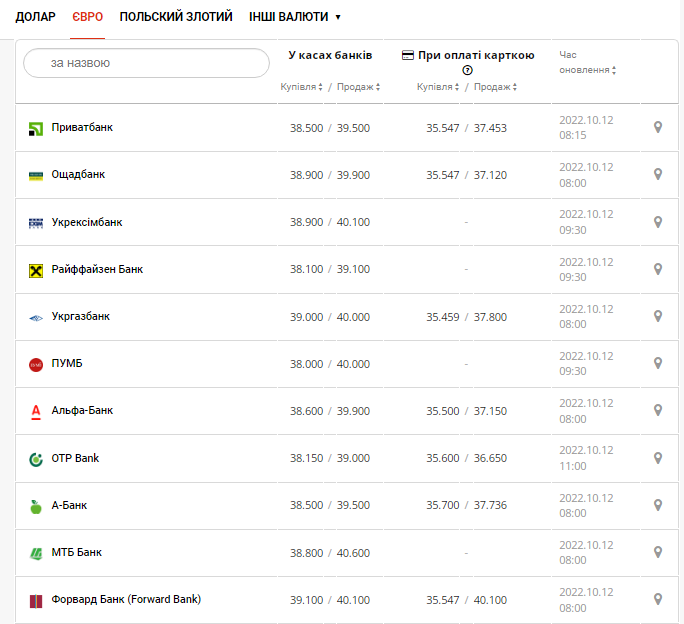Image resolution: width=684 pixels, height=624 pixels.
Task: Open map location for Приватбанк
Action: coord(658,127)
